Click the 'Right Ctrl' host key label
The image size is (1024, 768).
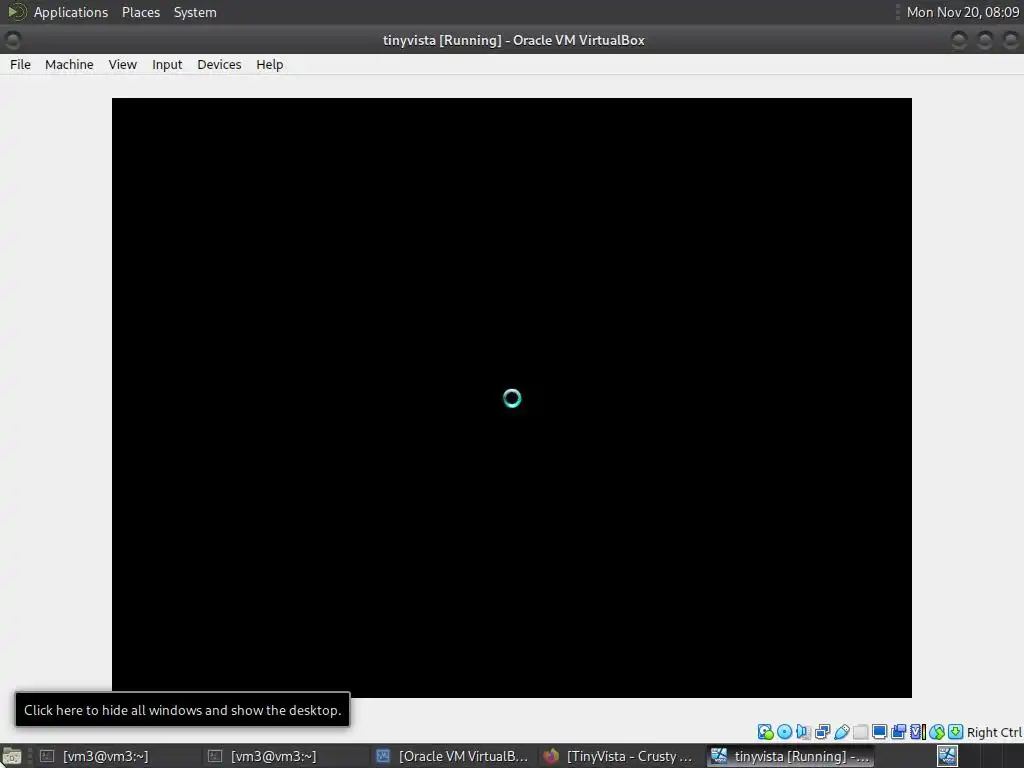pyautogui.click(x=994, y=733)
